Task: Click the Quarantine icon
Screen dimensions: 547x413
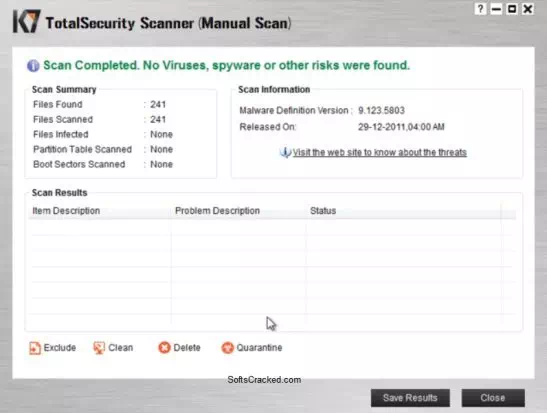Action: tap(227, 347)
